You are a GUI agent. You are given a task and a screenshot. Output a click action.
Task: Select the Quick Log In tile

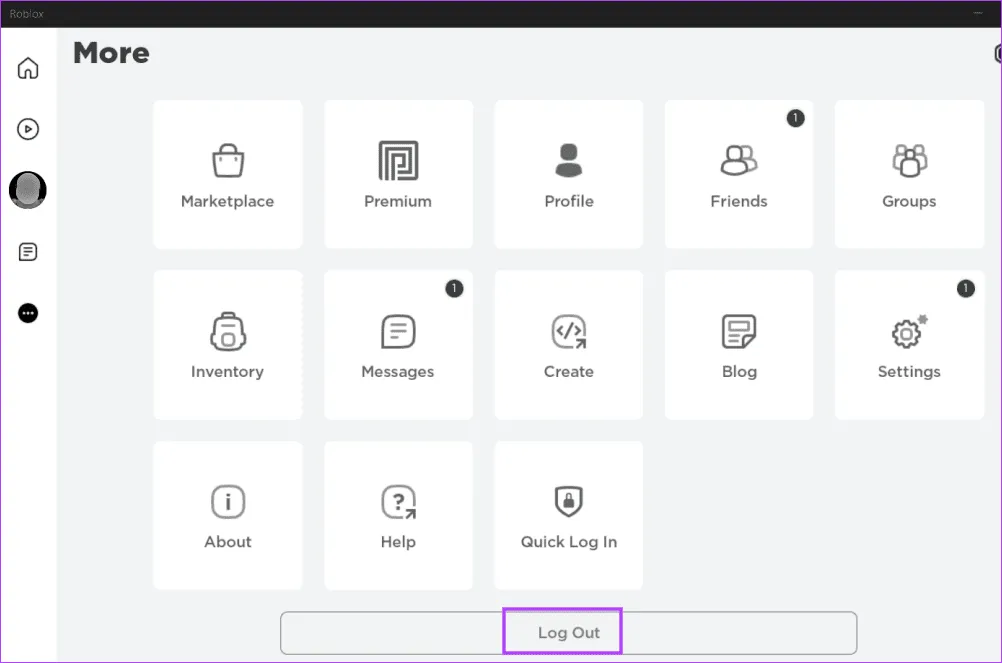(x=568, y=515)
